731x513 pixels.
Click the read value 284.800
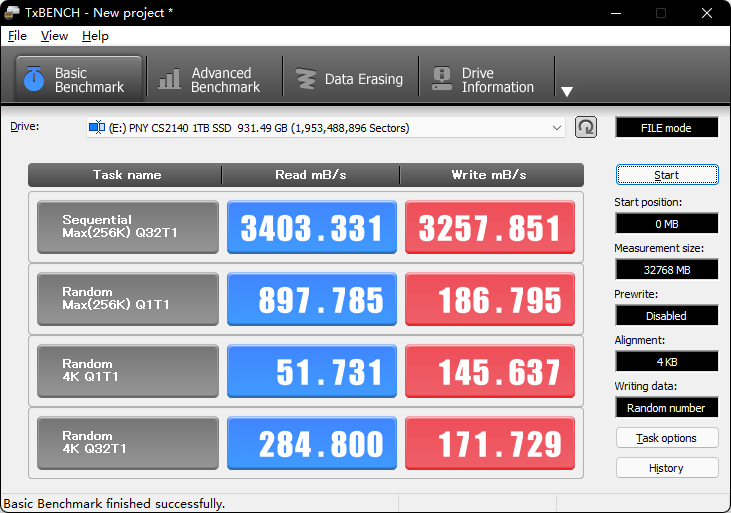(312, 443)
